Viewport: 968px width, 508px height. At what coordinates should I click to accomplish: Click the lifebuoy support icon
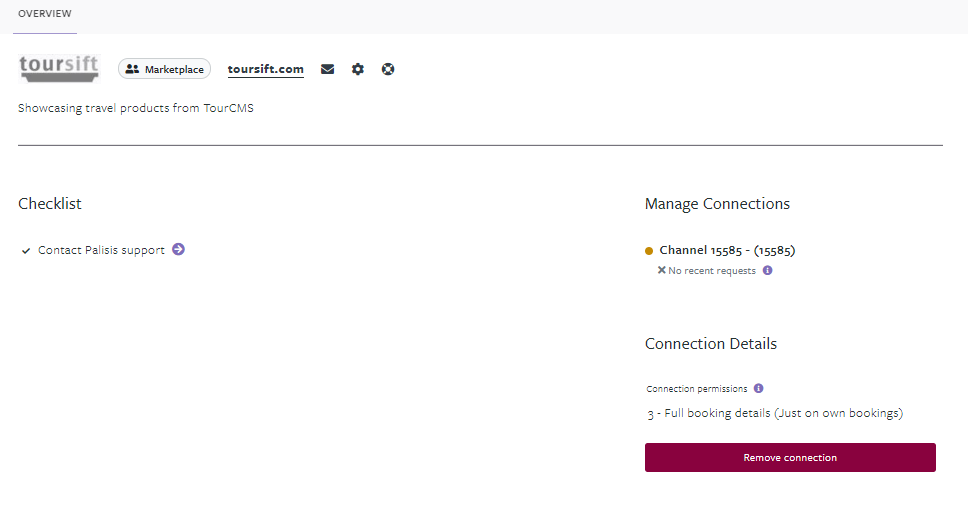(388, 69)
